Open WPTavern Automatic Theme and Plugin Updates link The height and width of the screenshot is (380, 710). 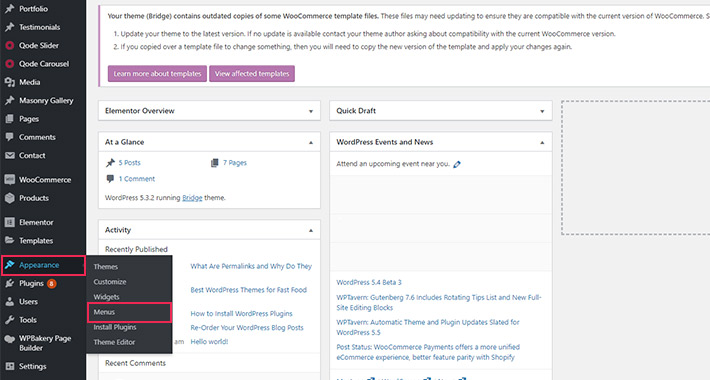(x=427, y=327)
